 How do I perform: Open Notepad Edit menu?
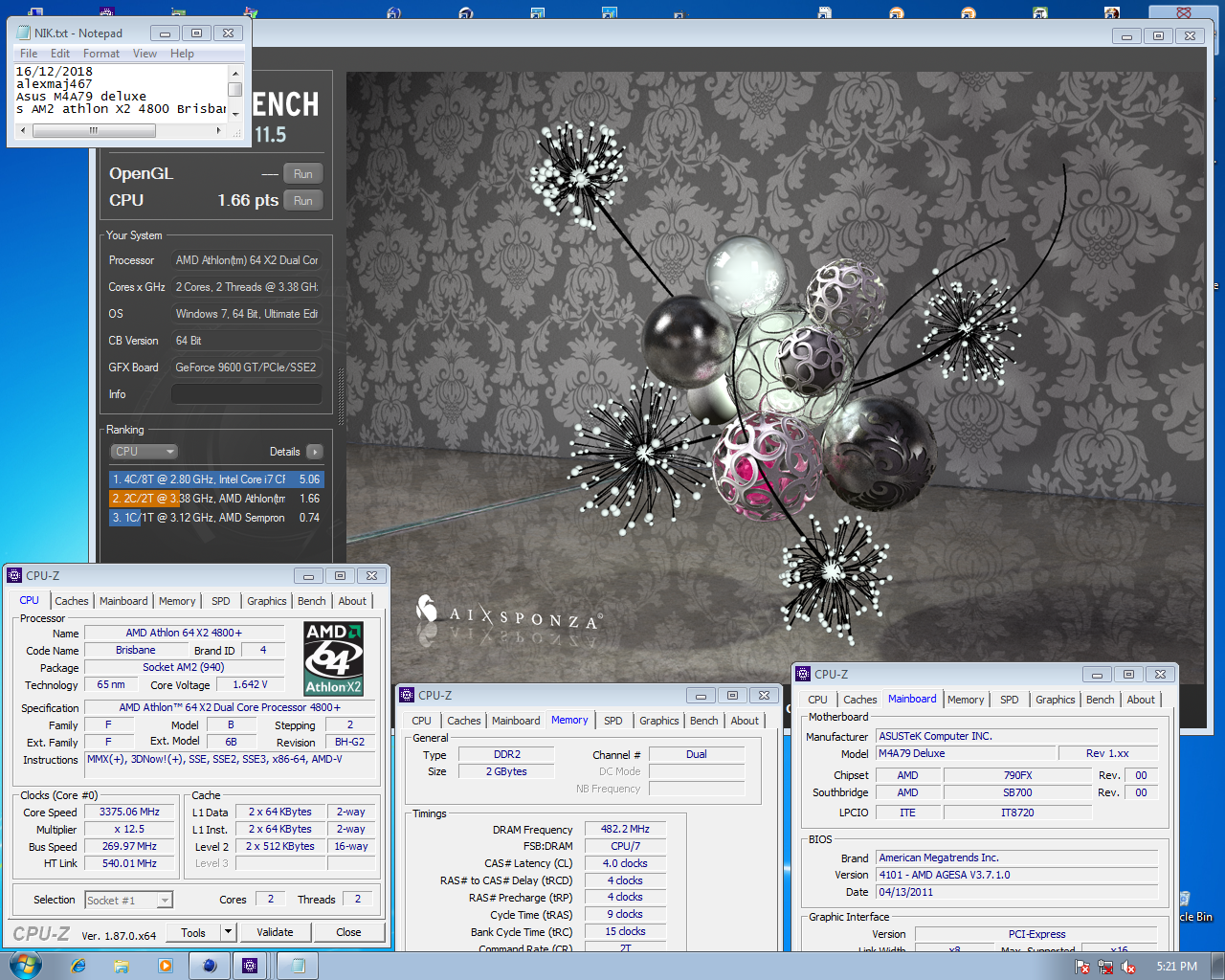tap(60, 54)
